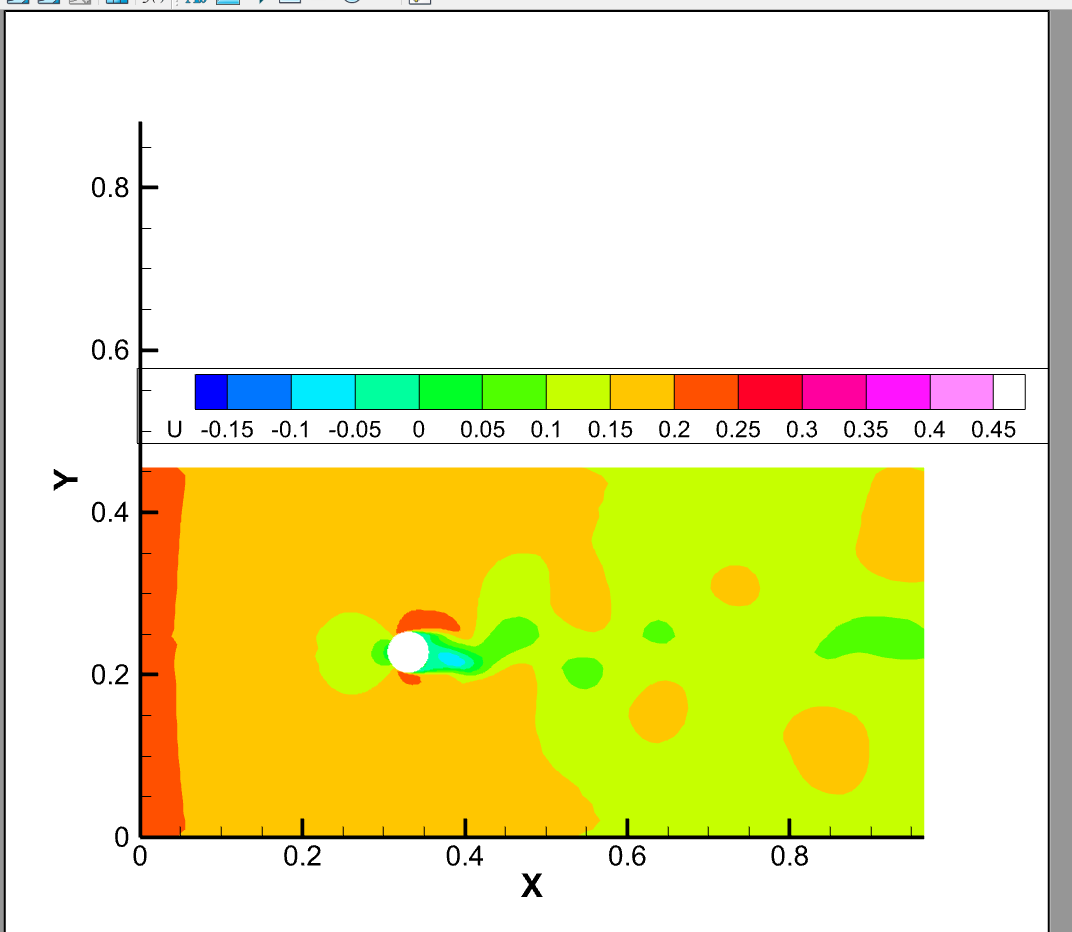Select the X axis title
Screen dimensions: 1072x932
(x=532, y=886)
